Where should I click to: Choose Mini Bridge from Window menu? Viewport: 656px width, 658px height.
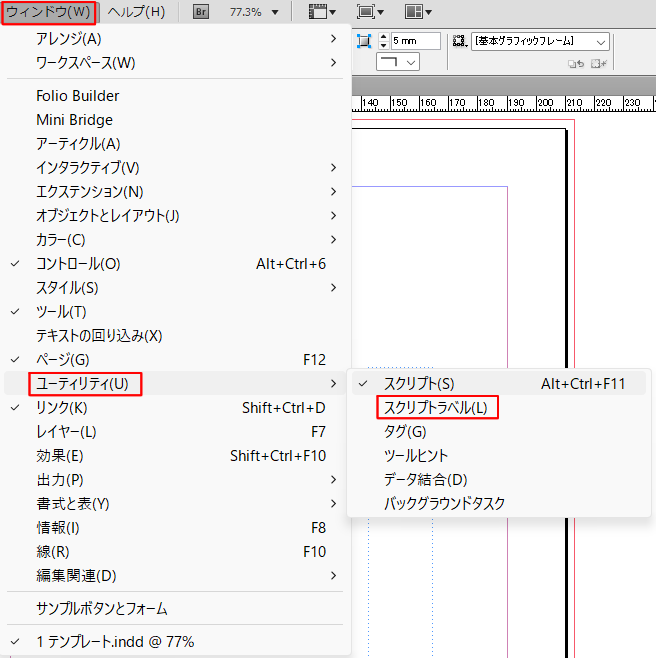(74, 120)
